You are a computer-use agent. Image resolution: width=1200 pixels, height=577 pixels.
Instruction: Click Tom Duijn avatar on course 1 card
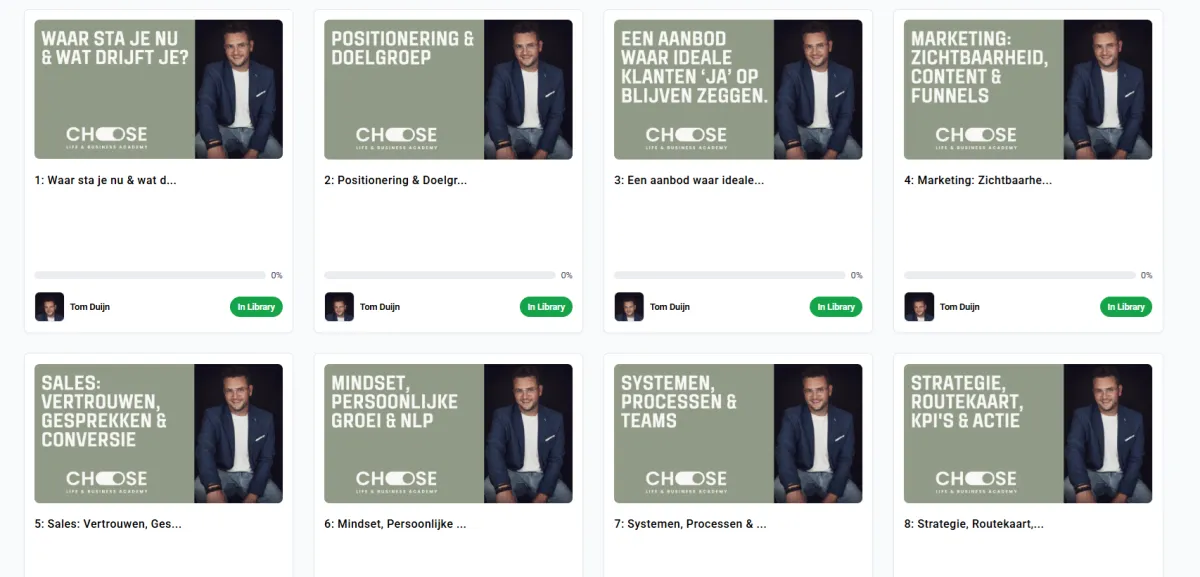49,307
